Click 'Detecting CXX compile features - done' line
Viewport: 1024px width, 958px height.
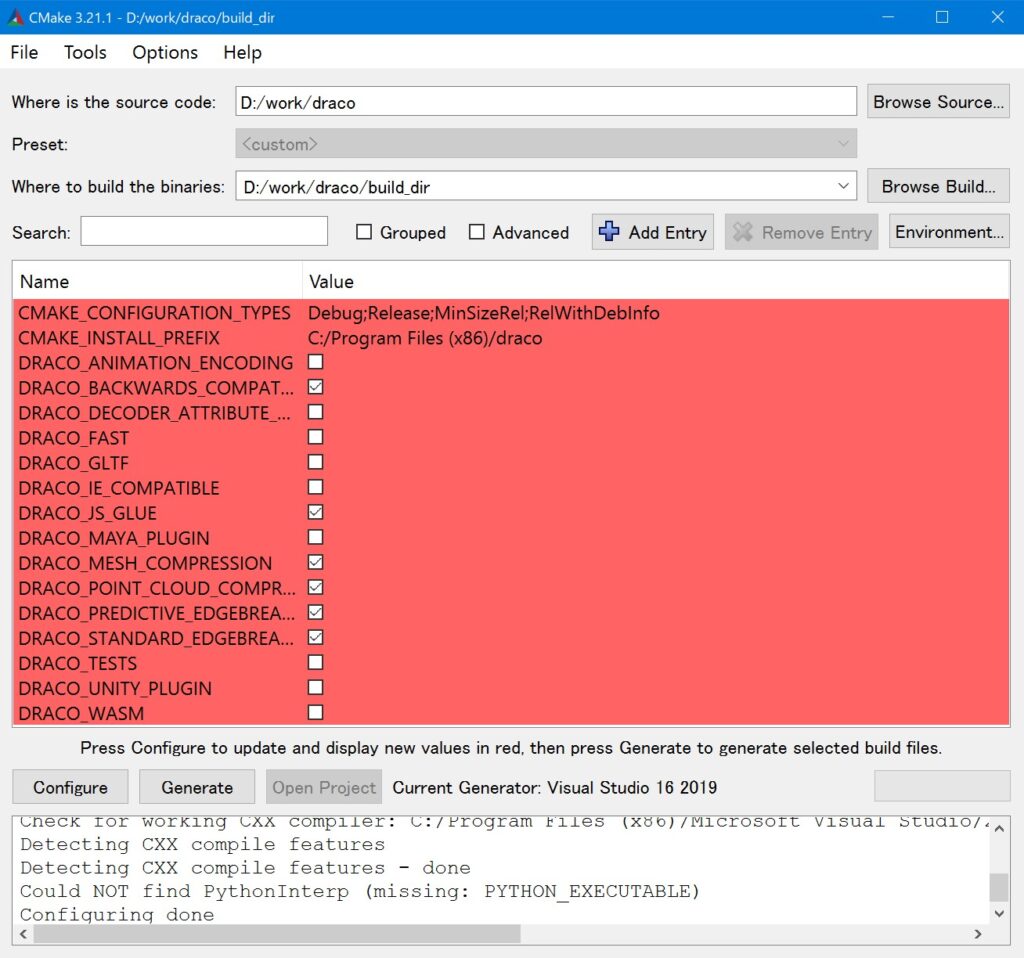tap(245, 868)
